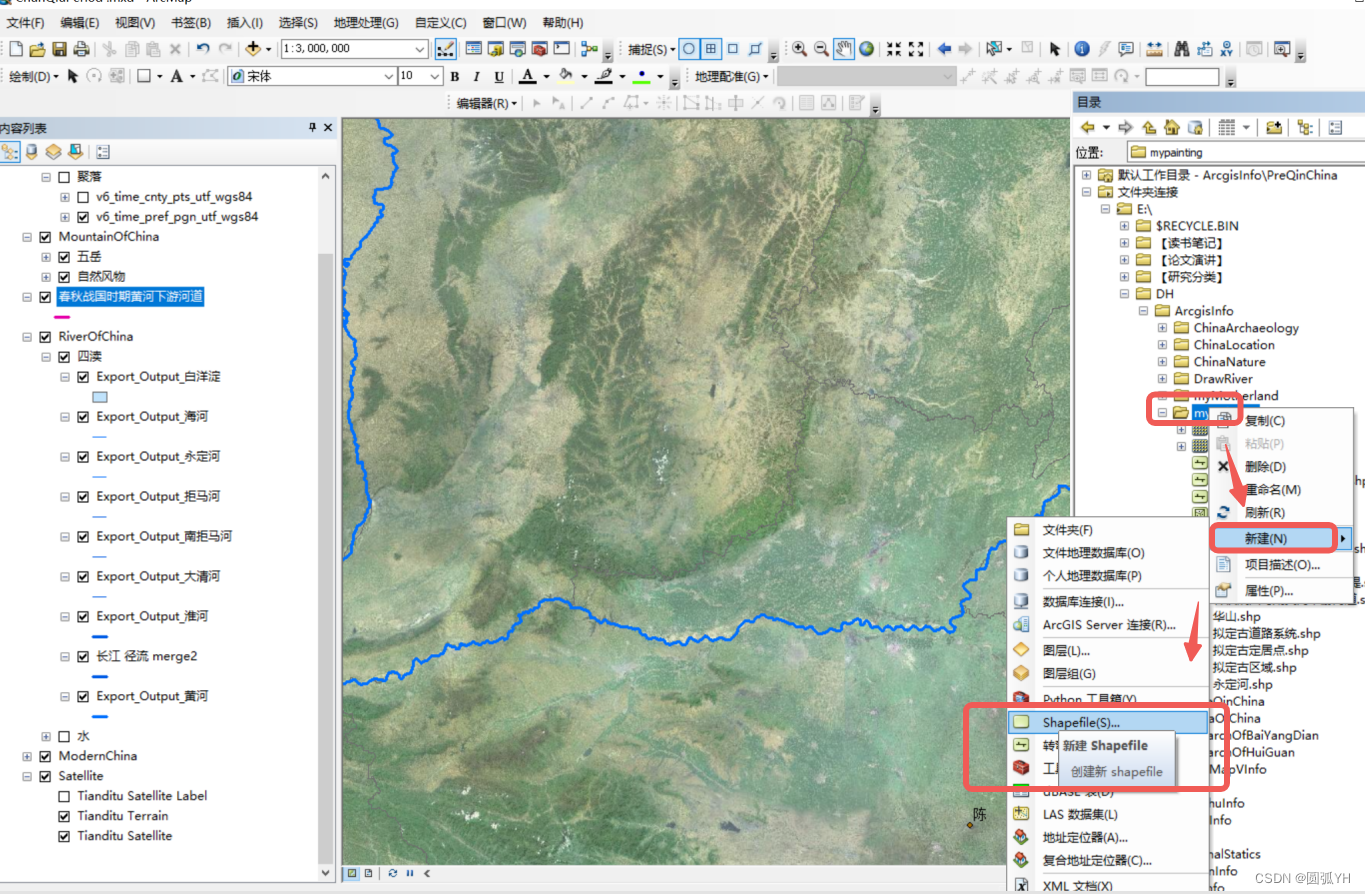Select the Zoom In magnifier tool
The height and width of the screenshot is (894, 1365).
799,48
